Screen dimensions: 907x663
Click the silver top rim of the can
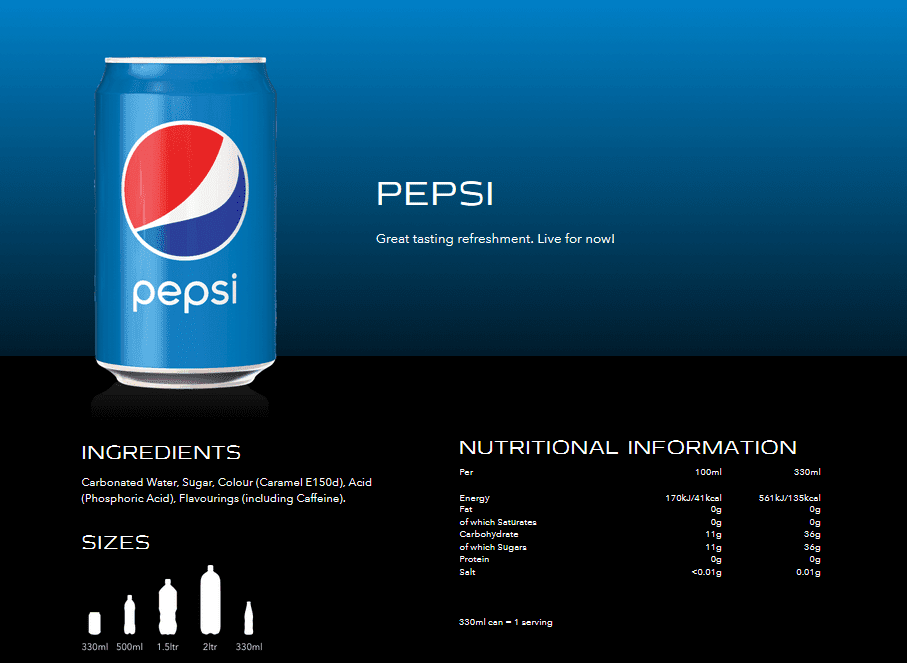point(185,63)
